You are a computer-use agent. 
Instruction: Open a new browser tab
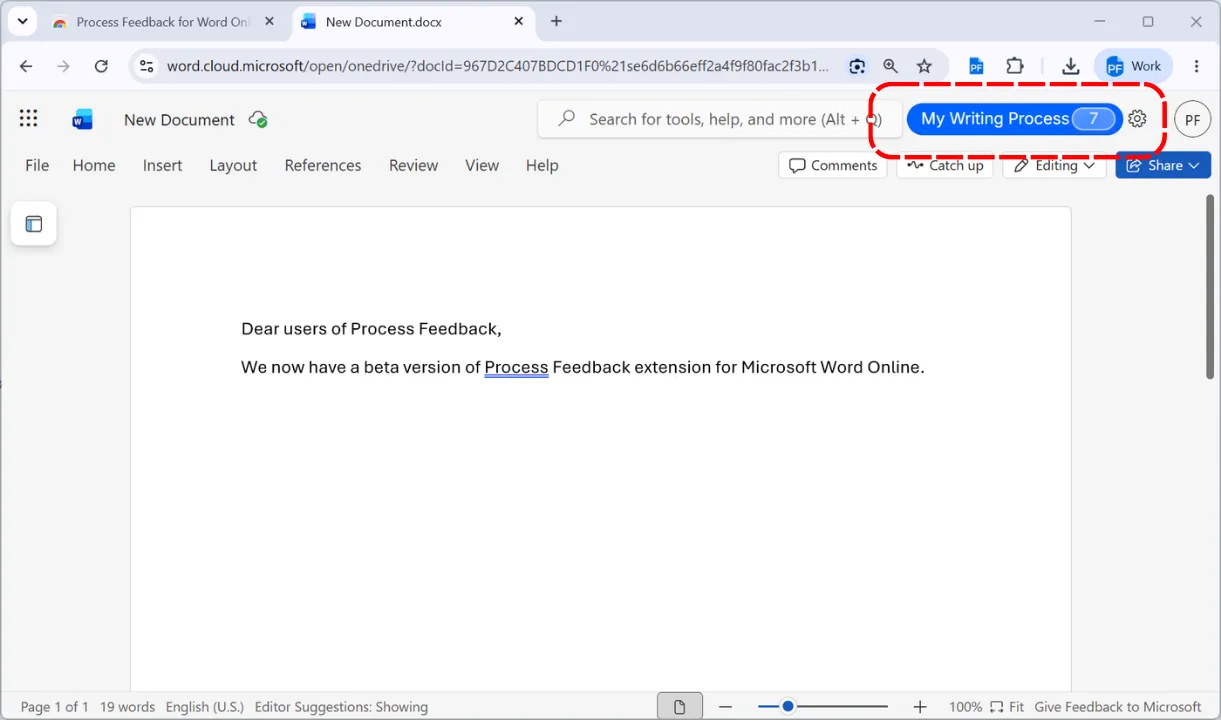[x=556, y=21]
